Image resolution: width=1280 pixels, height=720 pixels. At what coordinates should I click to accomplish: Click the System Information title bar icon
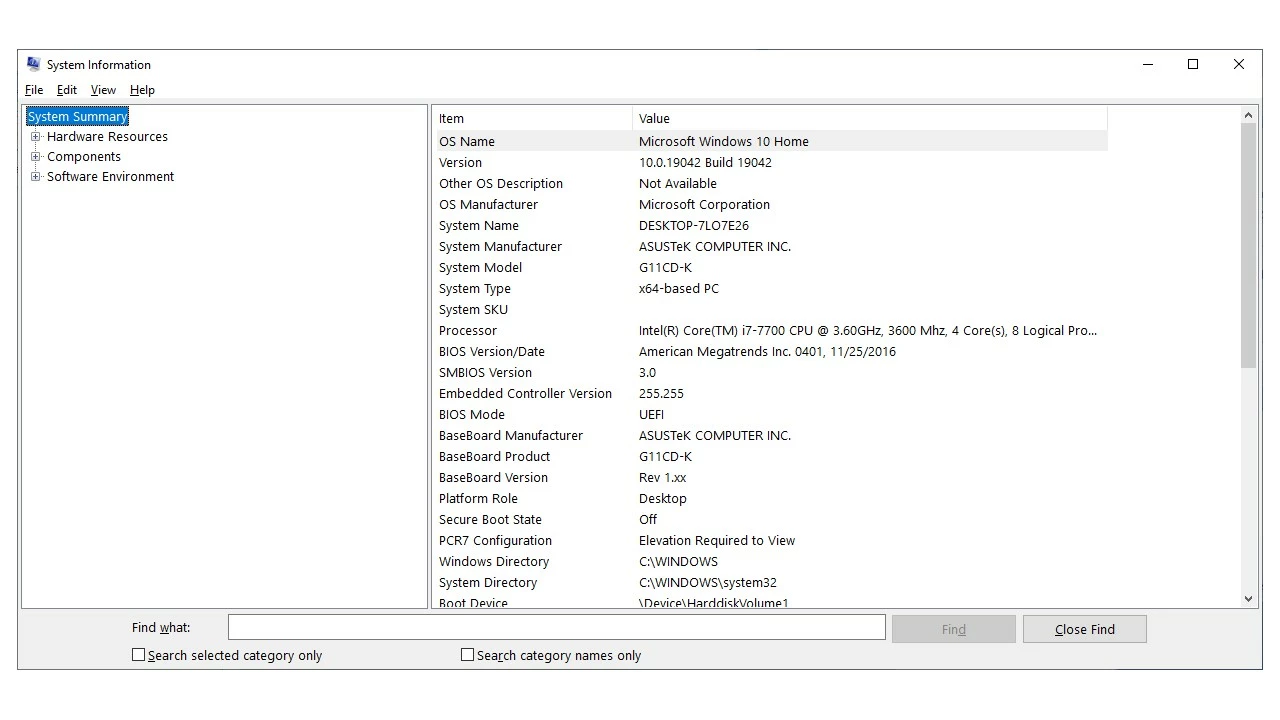coord(33,64)
